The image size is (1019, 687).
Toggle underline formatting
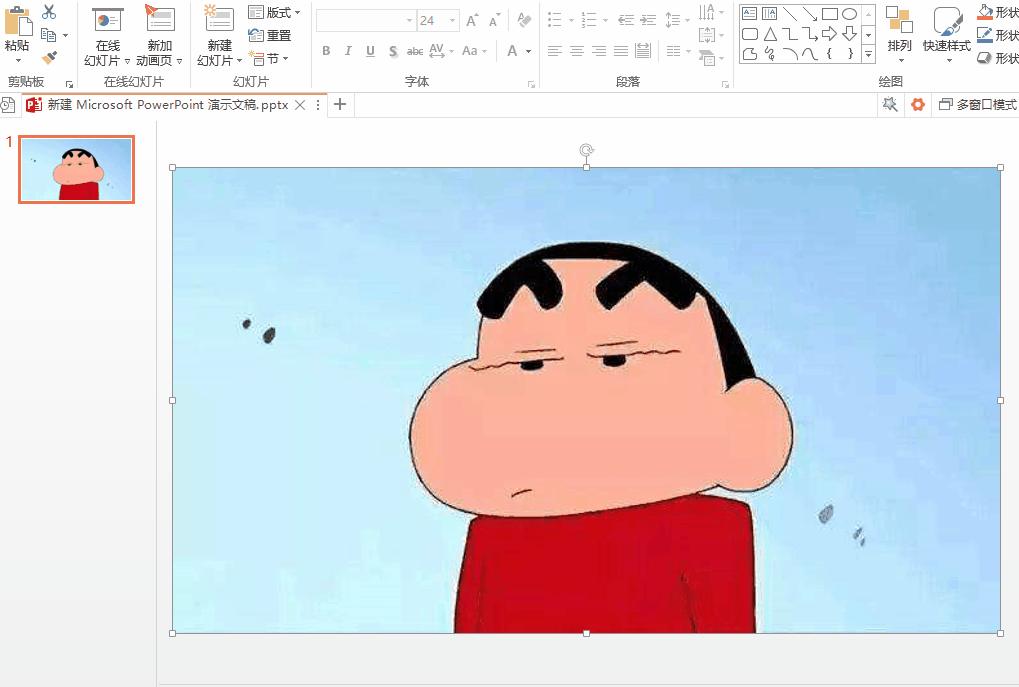[370, 50]
